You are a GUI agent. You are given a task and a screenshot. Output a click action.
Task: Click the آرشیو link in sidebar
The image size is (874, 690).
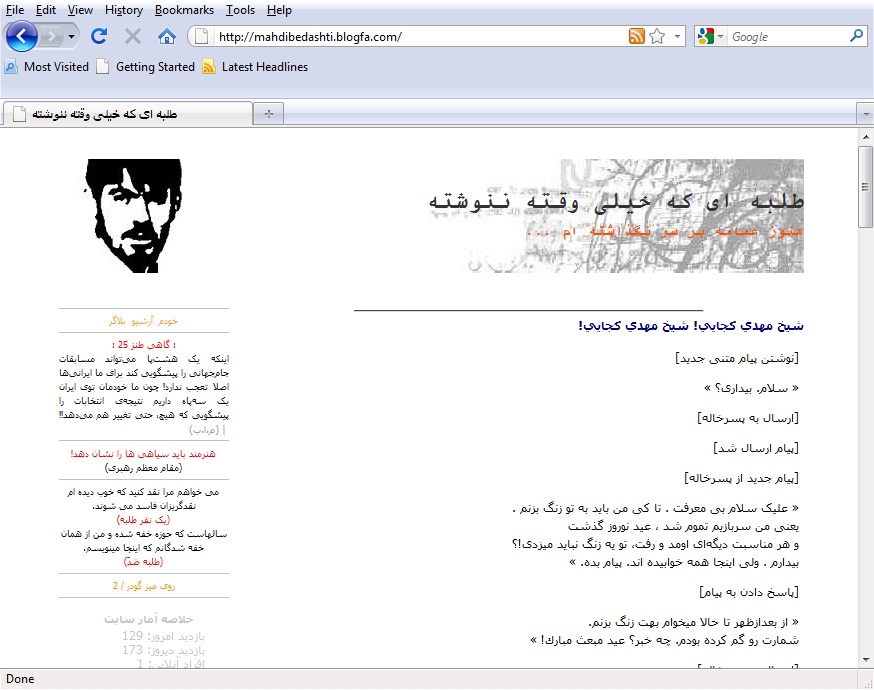(143, 321)
